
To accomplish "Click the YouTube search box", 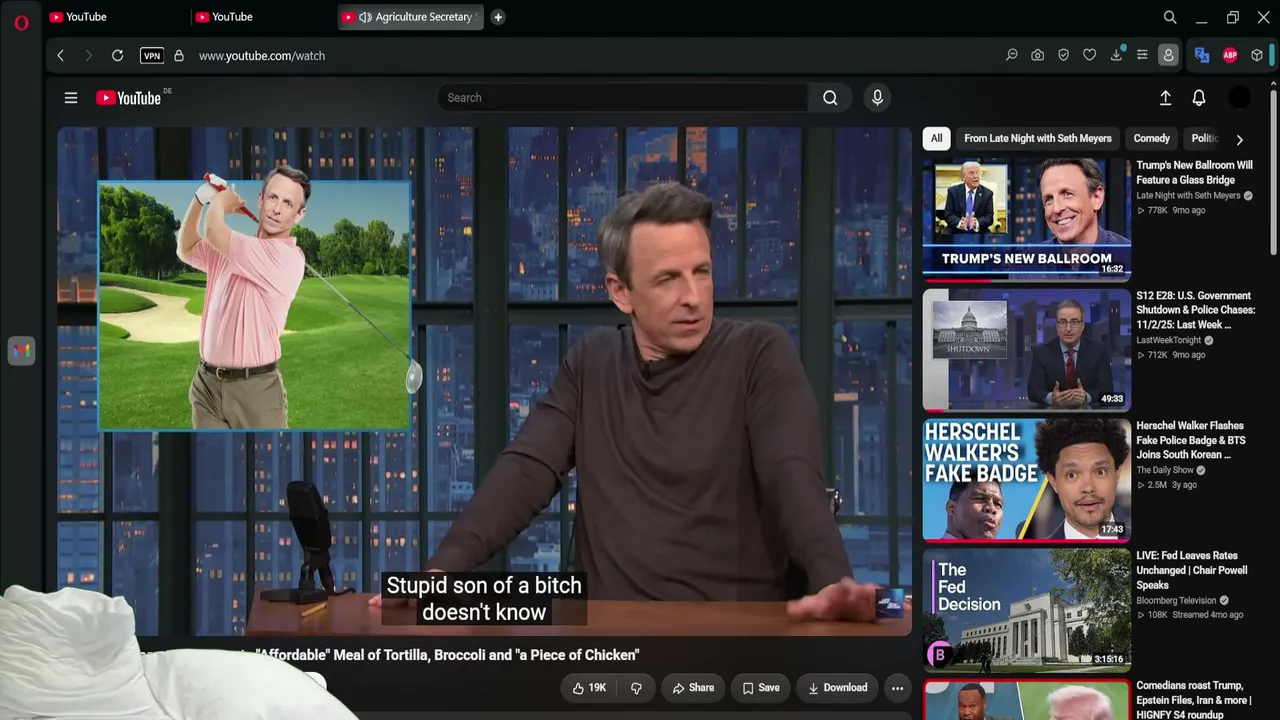I will 622,98.
